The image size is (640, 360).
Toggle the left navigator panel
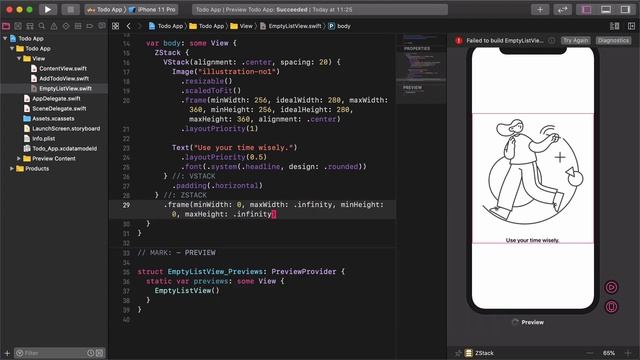(587, 9)
